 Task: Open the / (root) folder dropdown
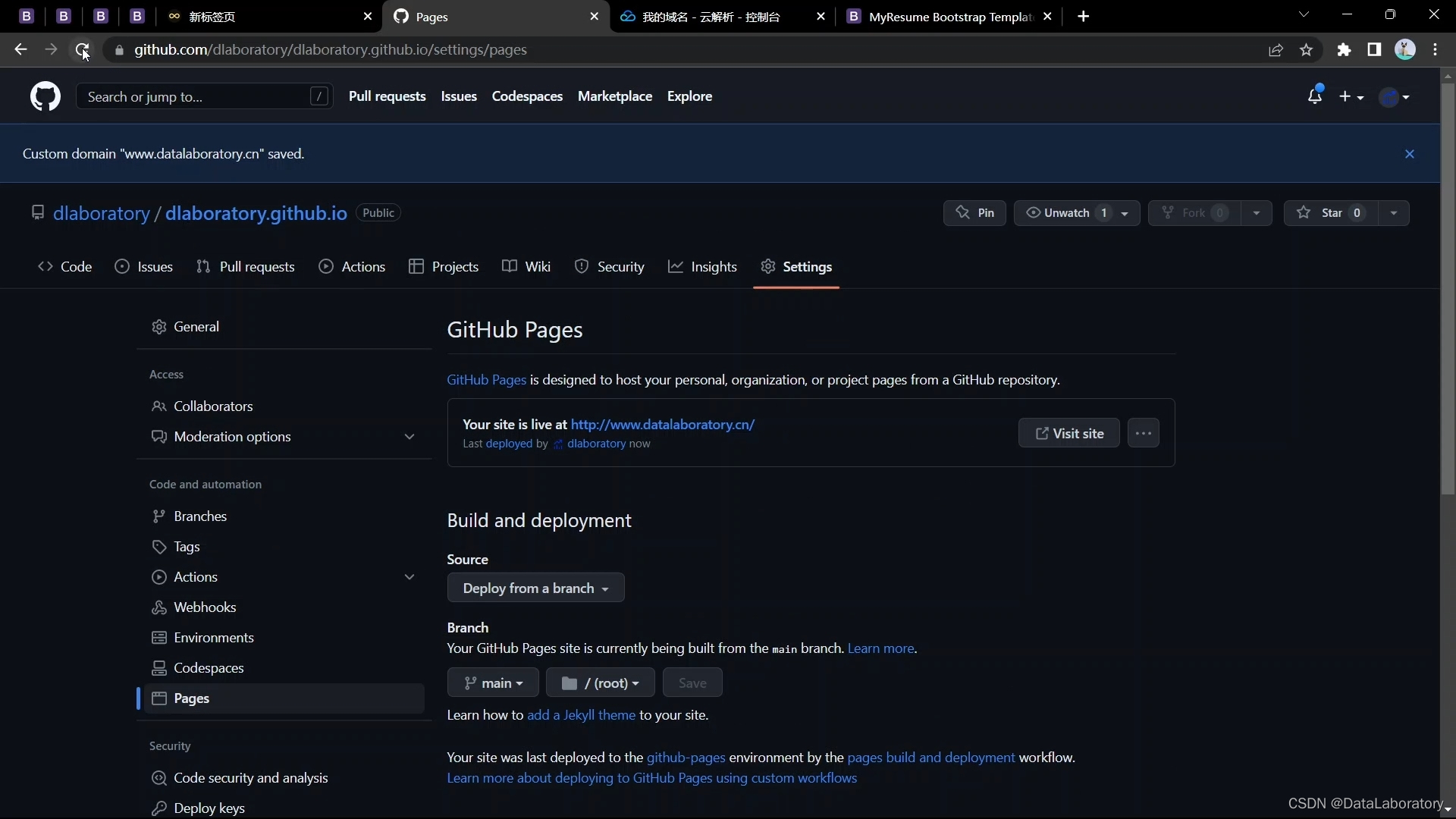[x=600, y=683]
